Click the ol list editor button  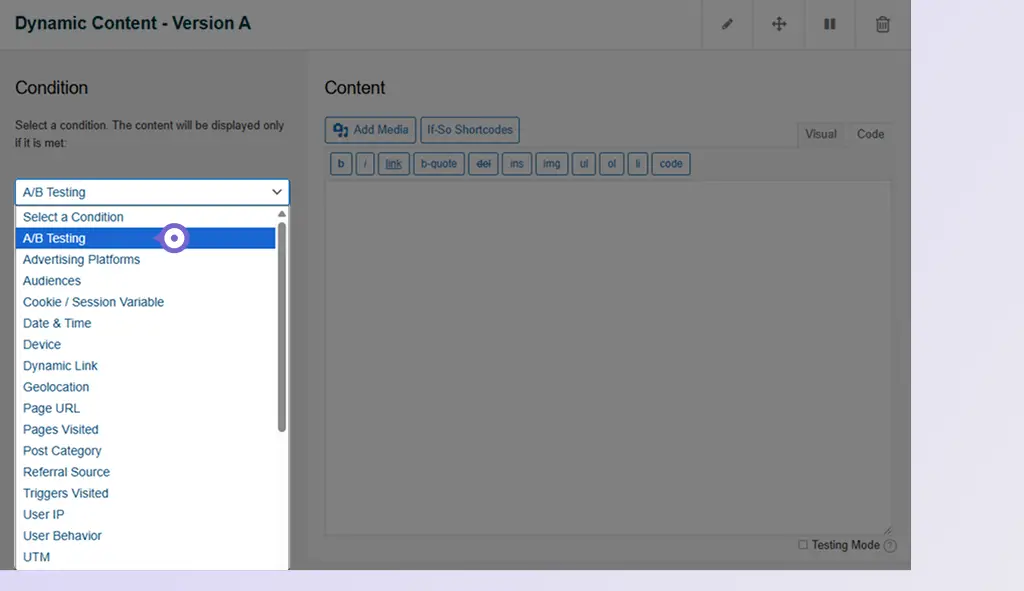pyautogui.click(x=612, y=164)
